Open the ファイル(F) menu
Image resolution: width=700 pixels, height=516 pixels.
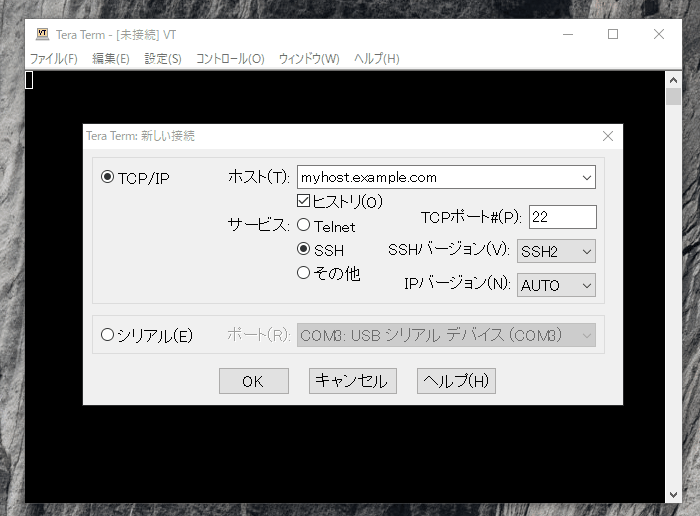(x=54, y=58)
